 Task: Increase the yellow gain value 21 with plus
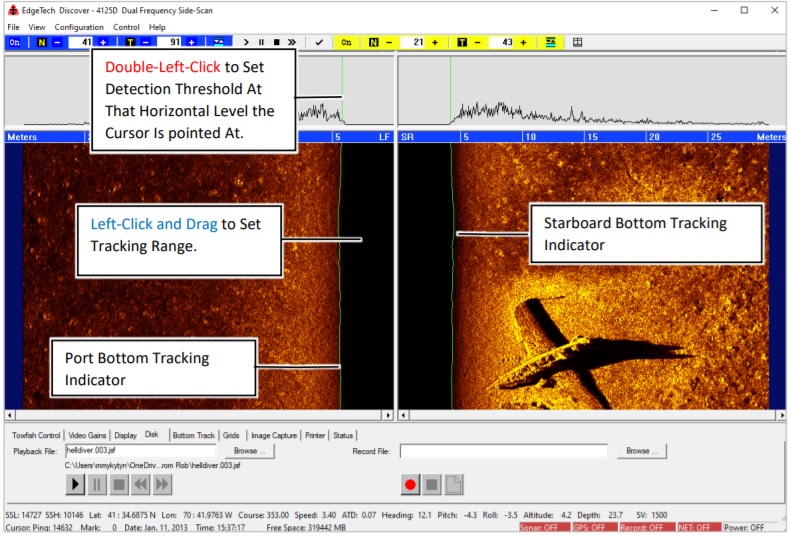tap(435, 42)
